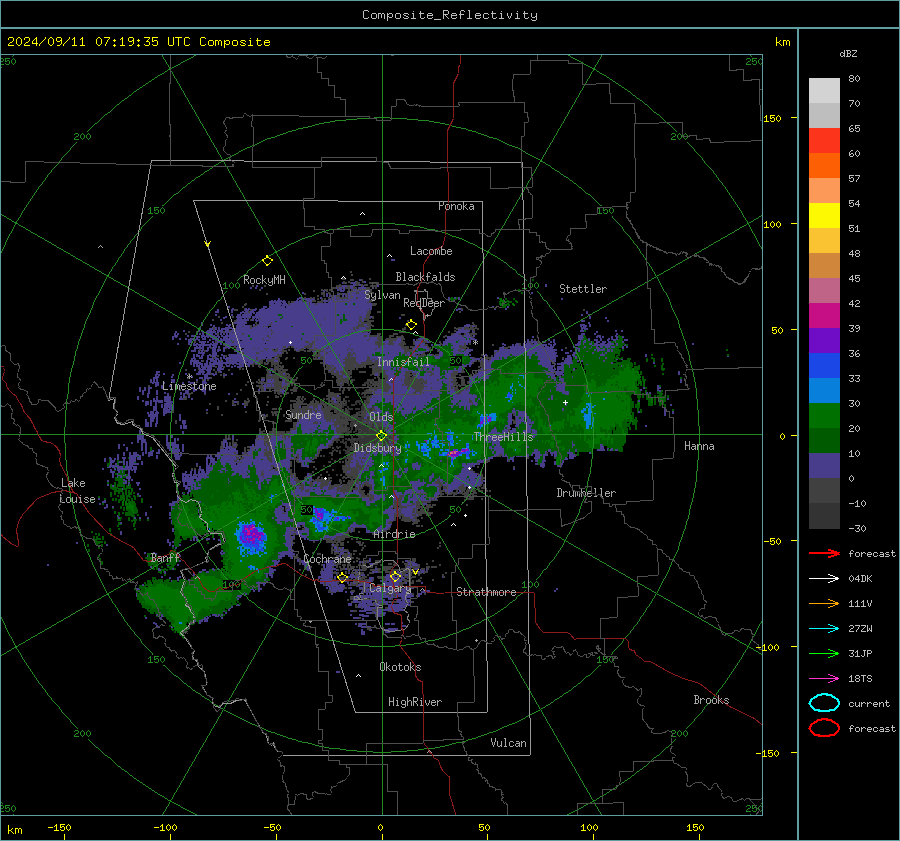Viewport: 900px width, 841px height.
Task: Click the magenta 42 dBZ swatch
Action: point(824,316)
